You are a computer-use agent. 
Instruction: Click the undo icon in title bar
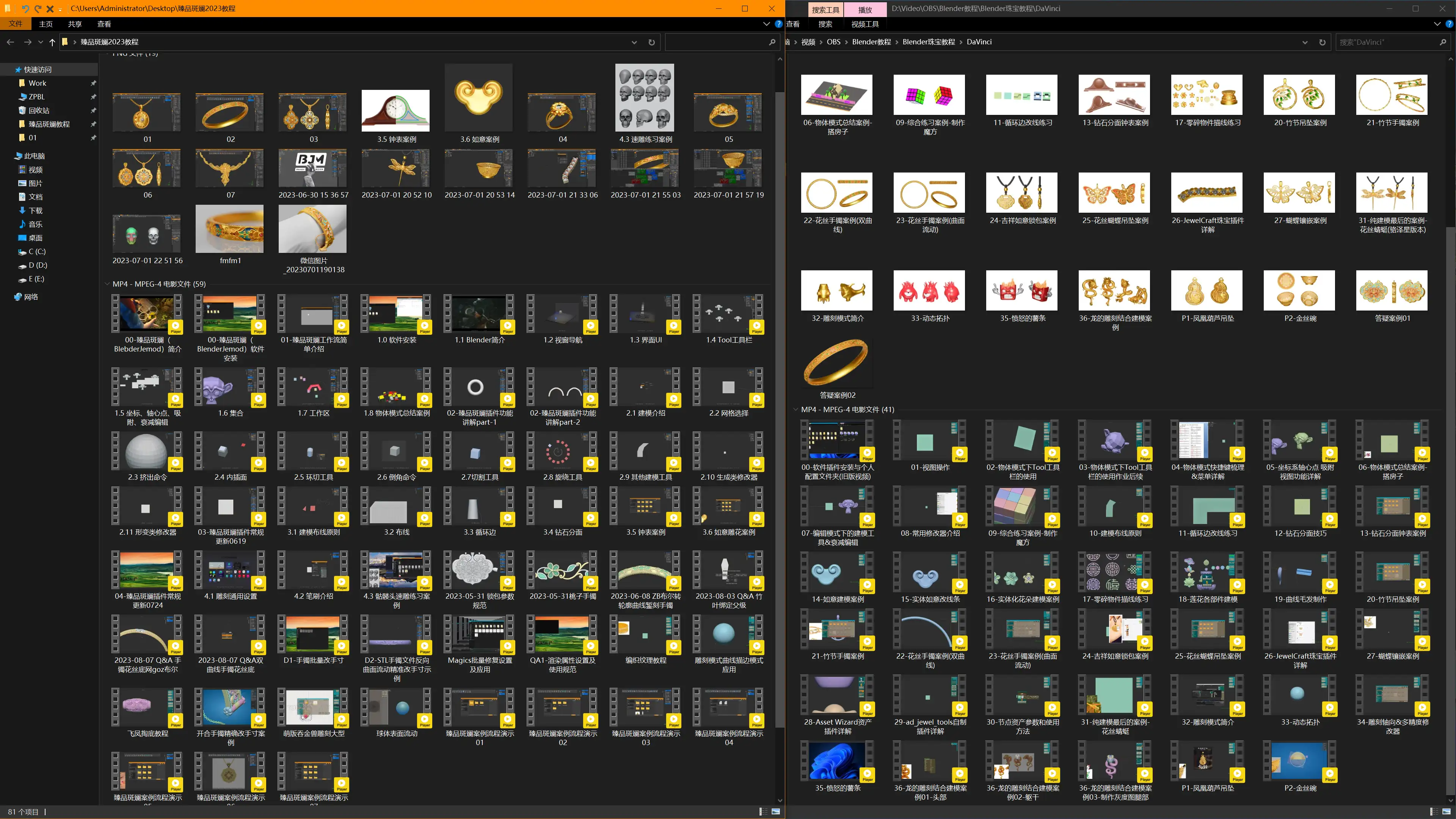(x=25, y=8)
